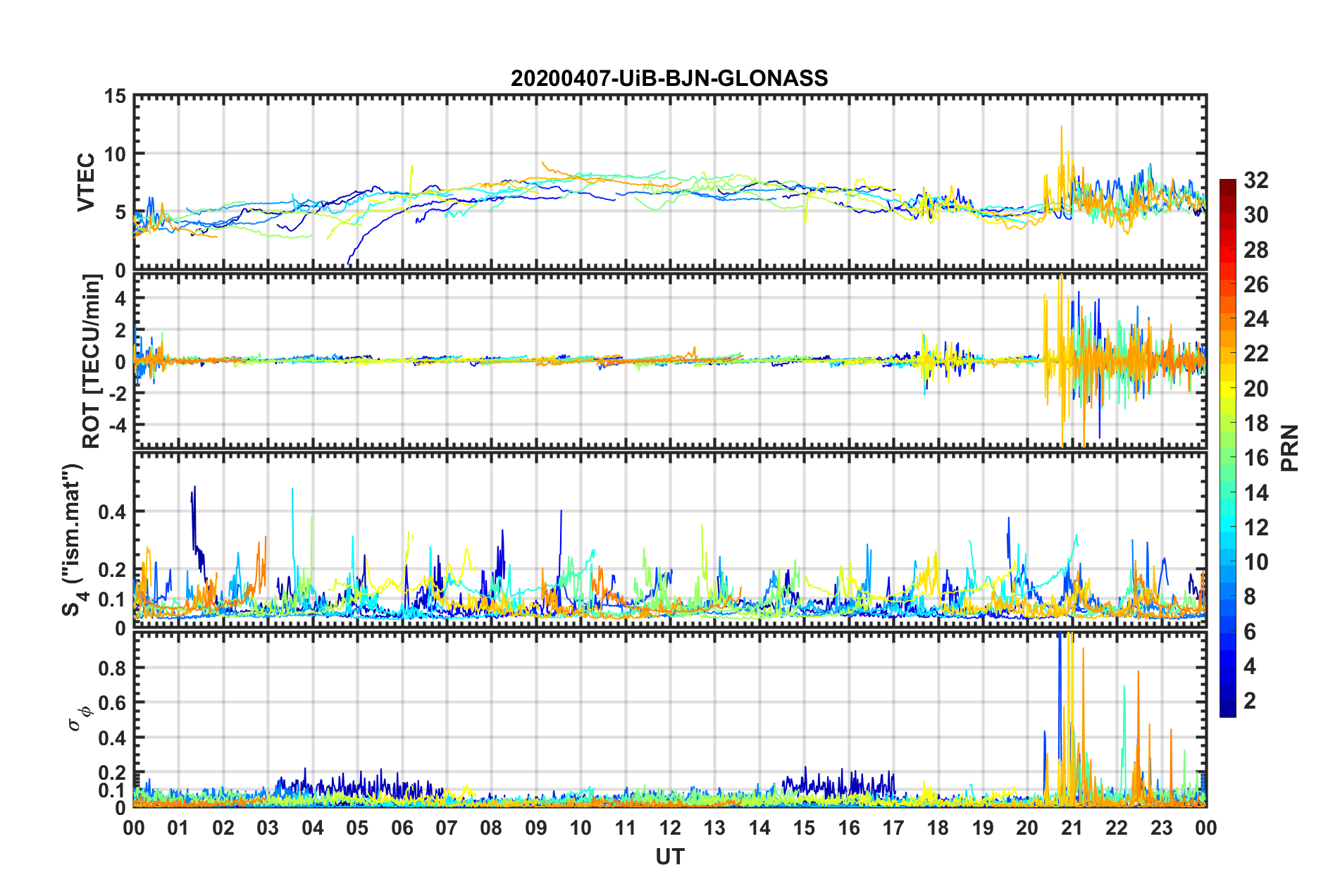
Task: Click the S4 ("ism.mat") axis label
Action: (73, 540)
